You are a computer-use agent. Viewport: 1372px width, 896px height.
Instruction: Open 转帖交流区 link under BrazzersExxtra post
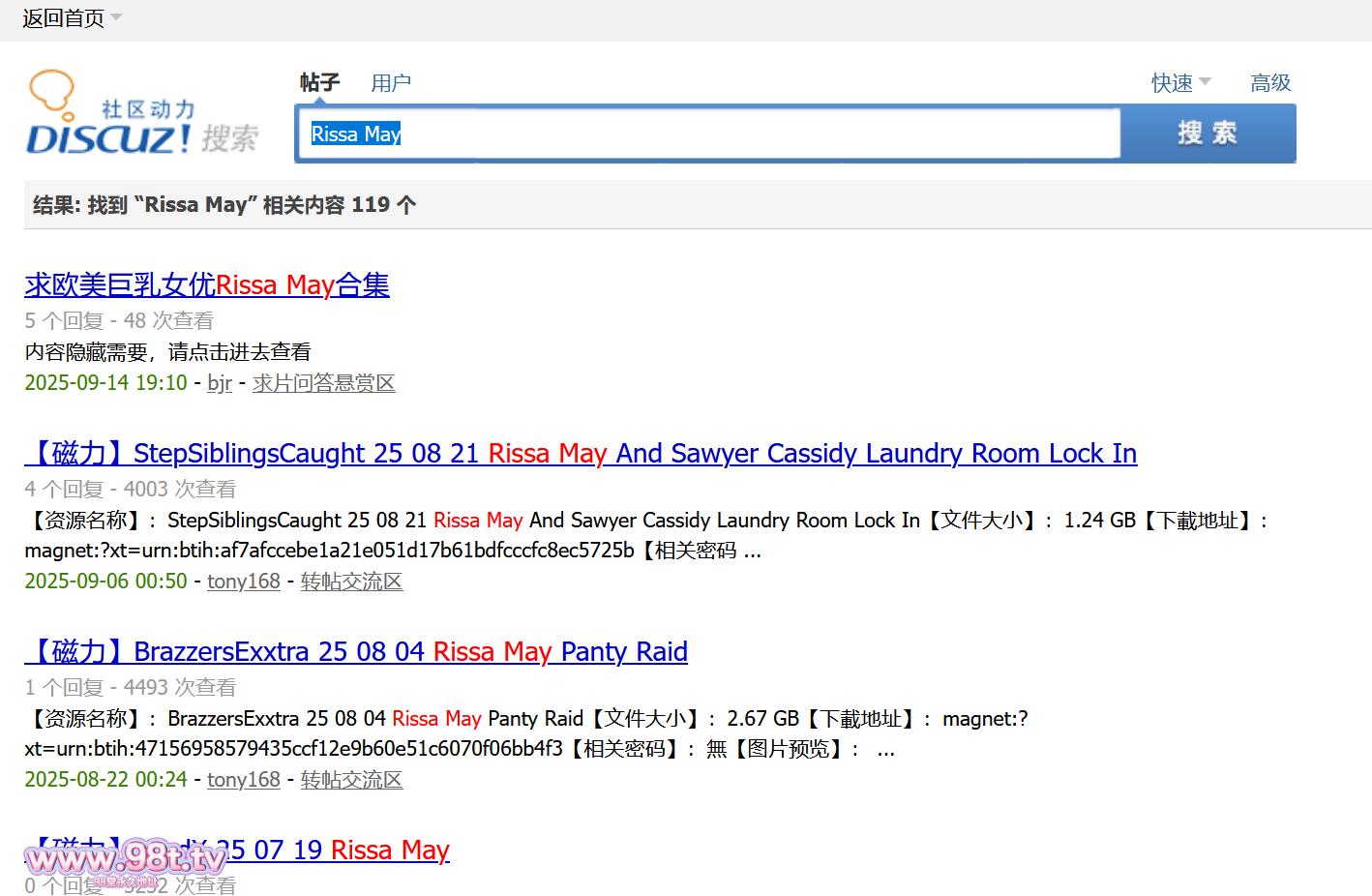coord(351,780)
